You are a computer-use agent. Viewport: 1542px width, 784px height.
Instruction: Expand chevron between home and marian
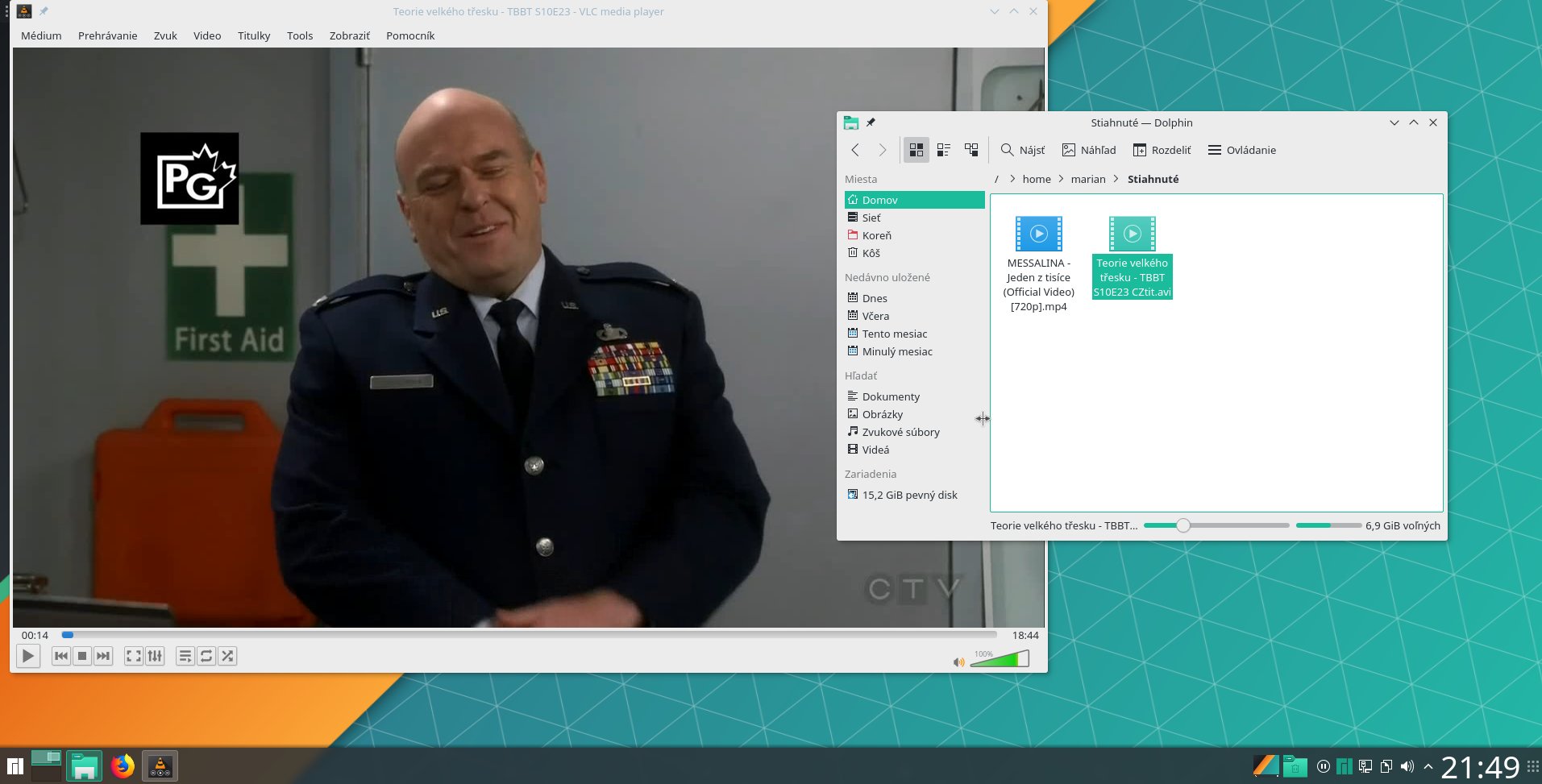tap(1061, 179)
